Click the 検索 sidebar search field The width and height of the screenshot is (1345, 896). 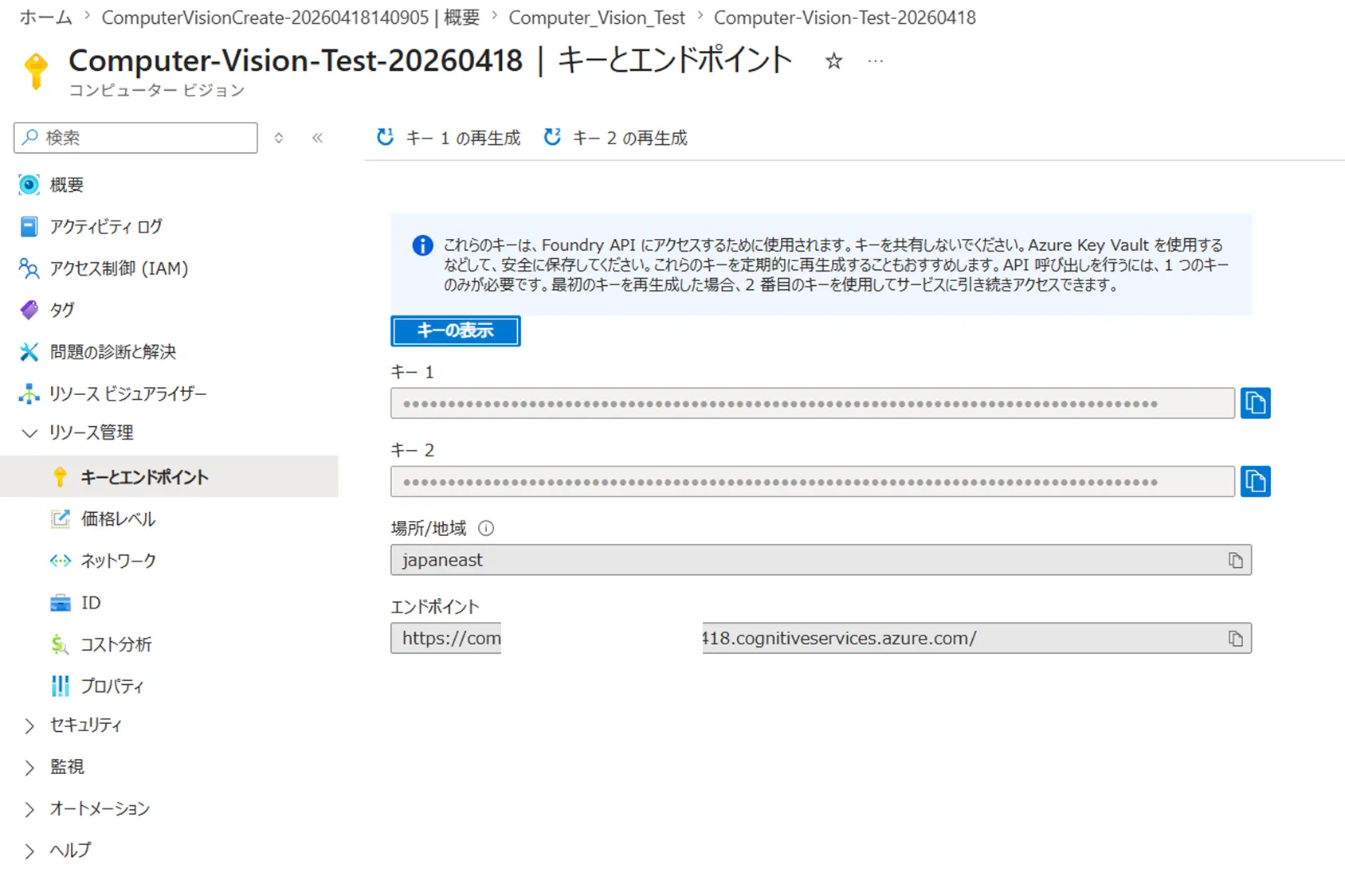coord(135,138)
